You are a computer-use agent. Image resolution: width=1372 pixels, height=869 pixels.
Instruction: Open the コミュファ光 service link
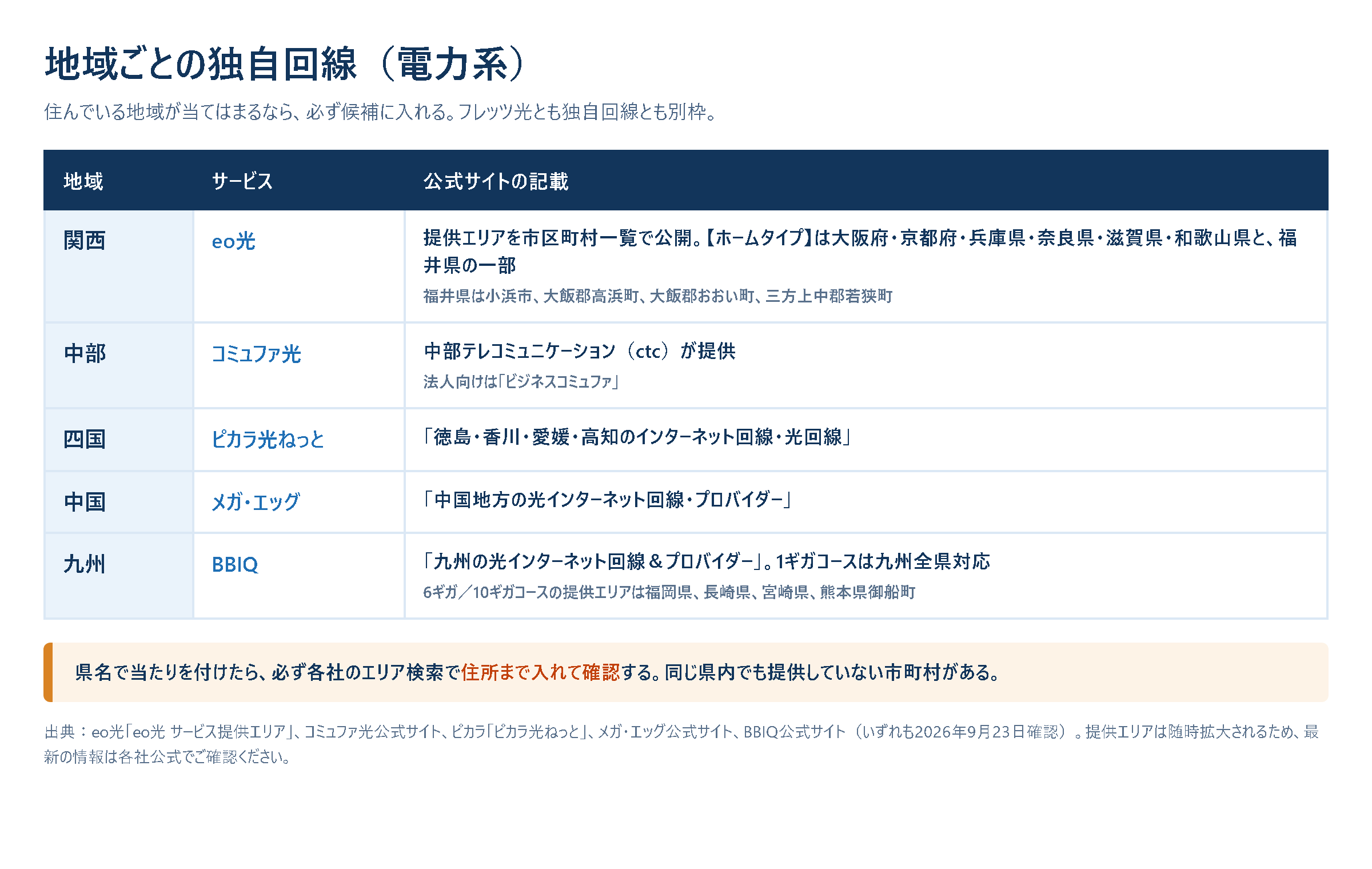click(256, 354)
